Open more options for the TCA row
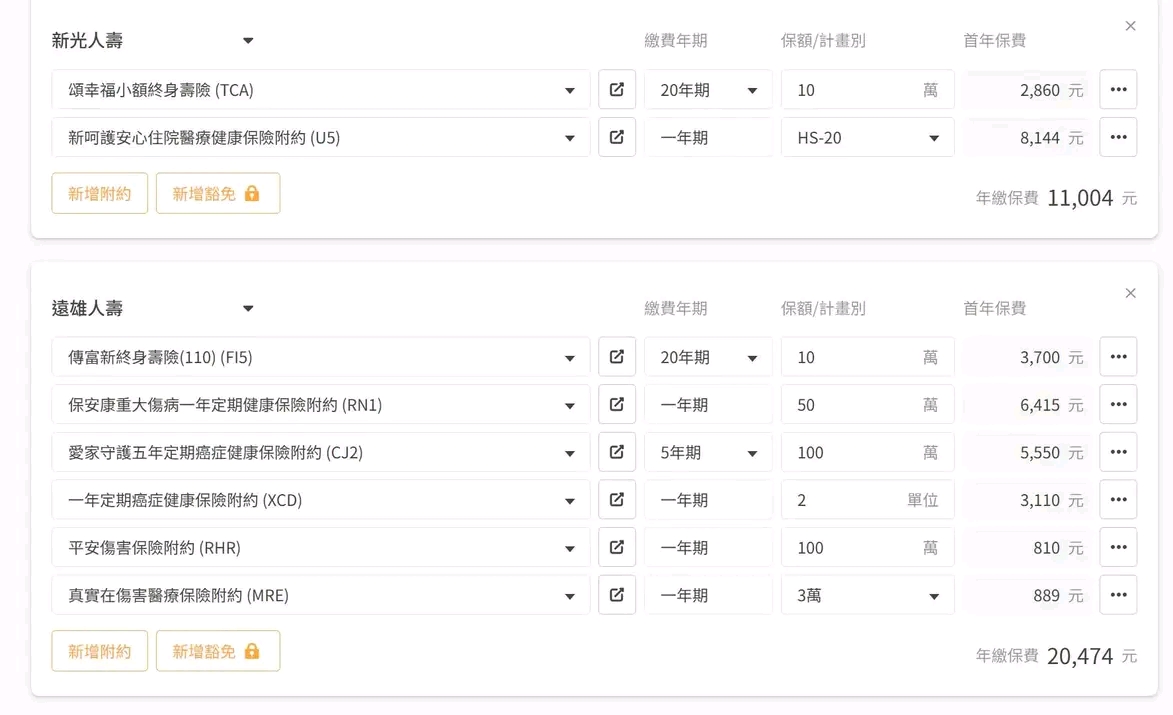 pyautogui.click(x=1118, y=90)
